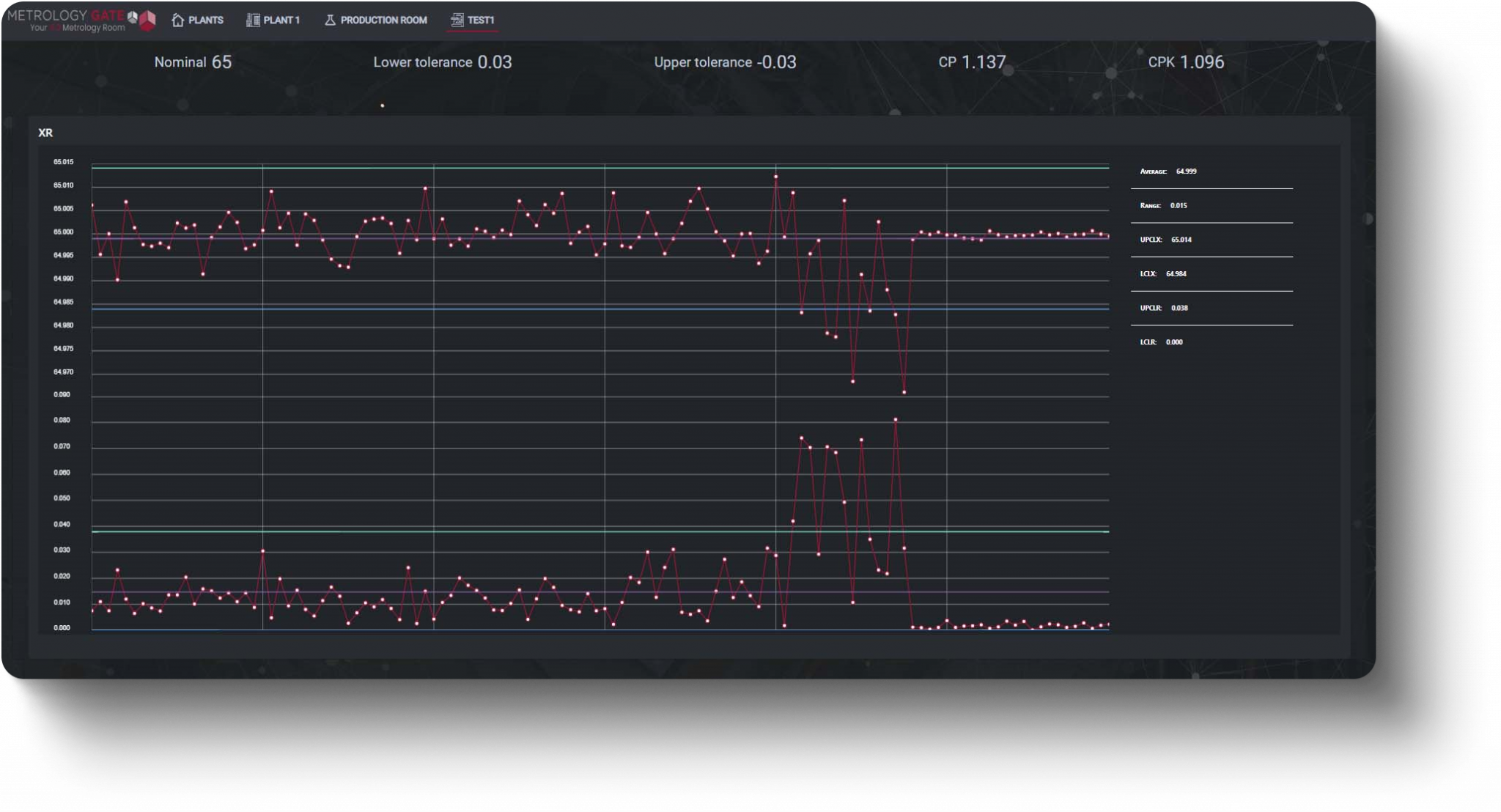Click the Metrology Gate red cube logo

[148, 20]
